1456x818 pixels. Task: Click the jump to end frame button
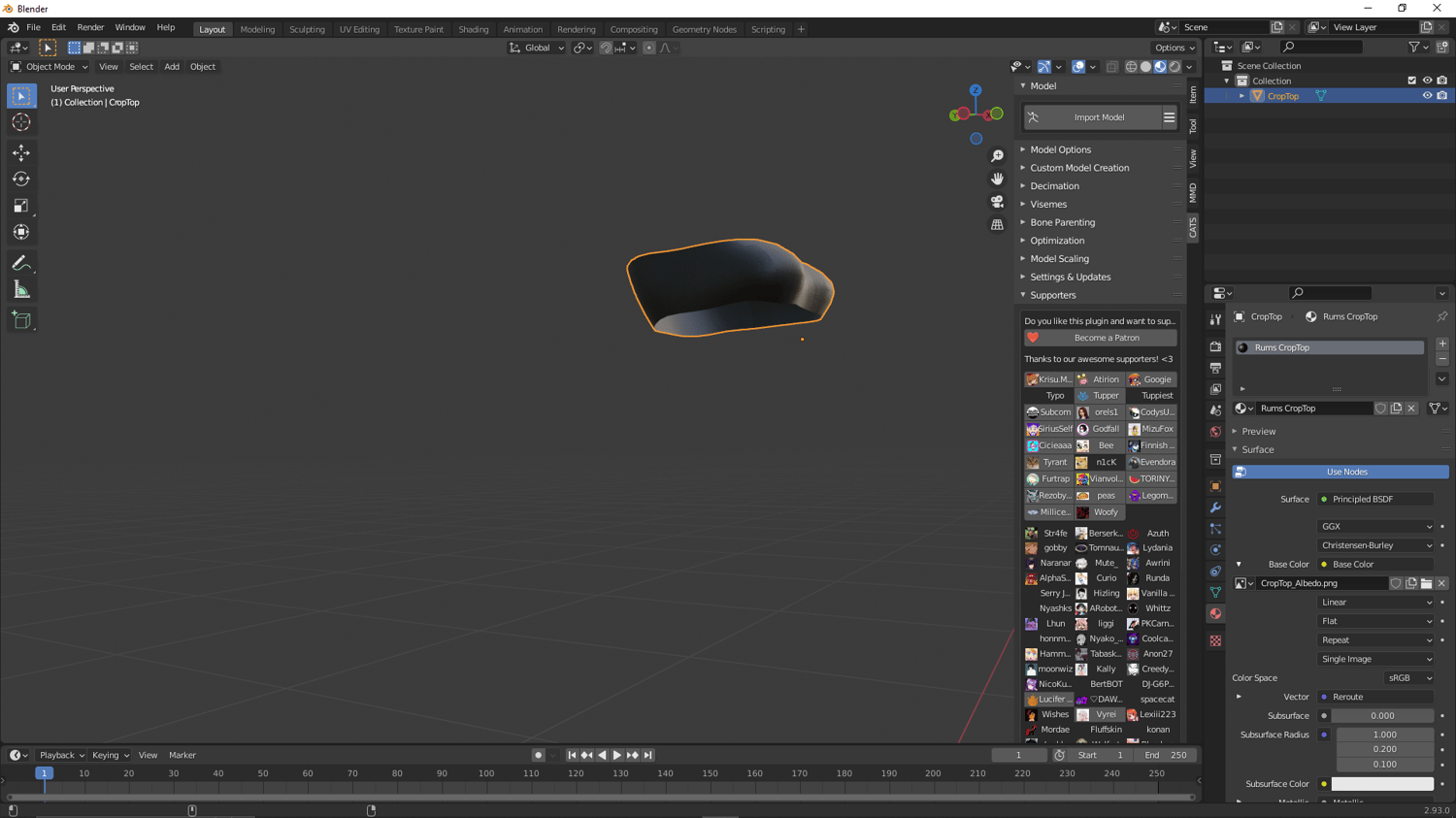pyautogui.click(x=648, y=755)
